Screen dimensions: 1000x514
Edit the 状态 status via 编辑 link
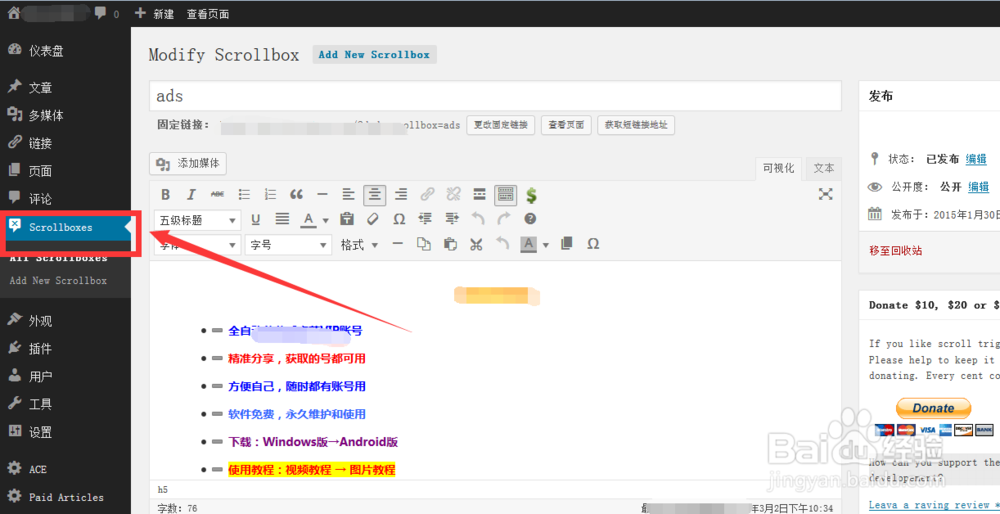point(976,159)
